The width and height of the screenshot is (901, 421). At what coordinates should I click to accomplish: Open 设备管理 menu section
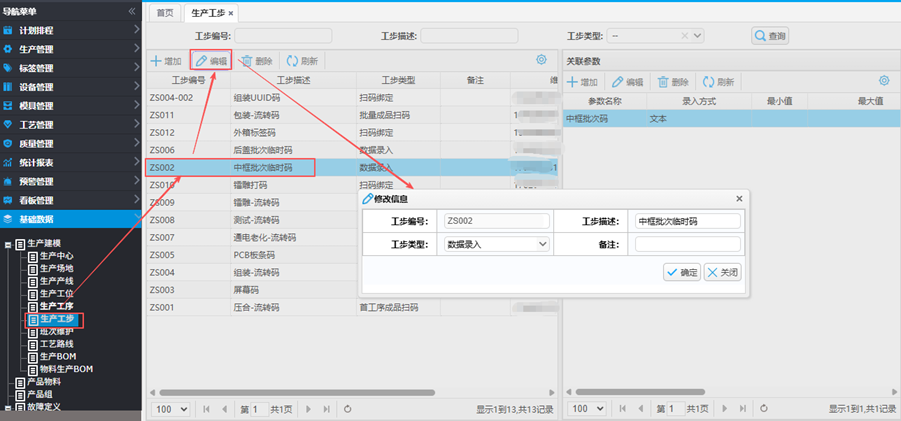pos(71,87)
